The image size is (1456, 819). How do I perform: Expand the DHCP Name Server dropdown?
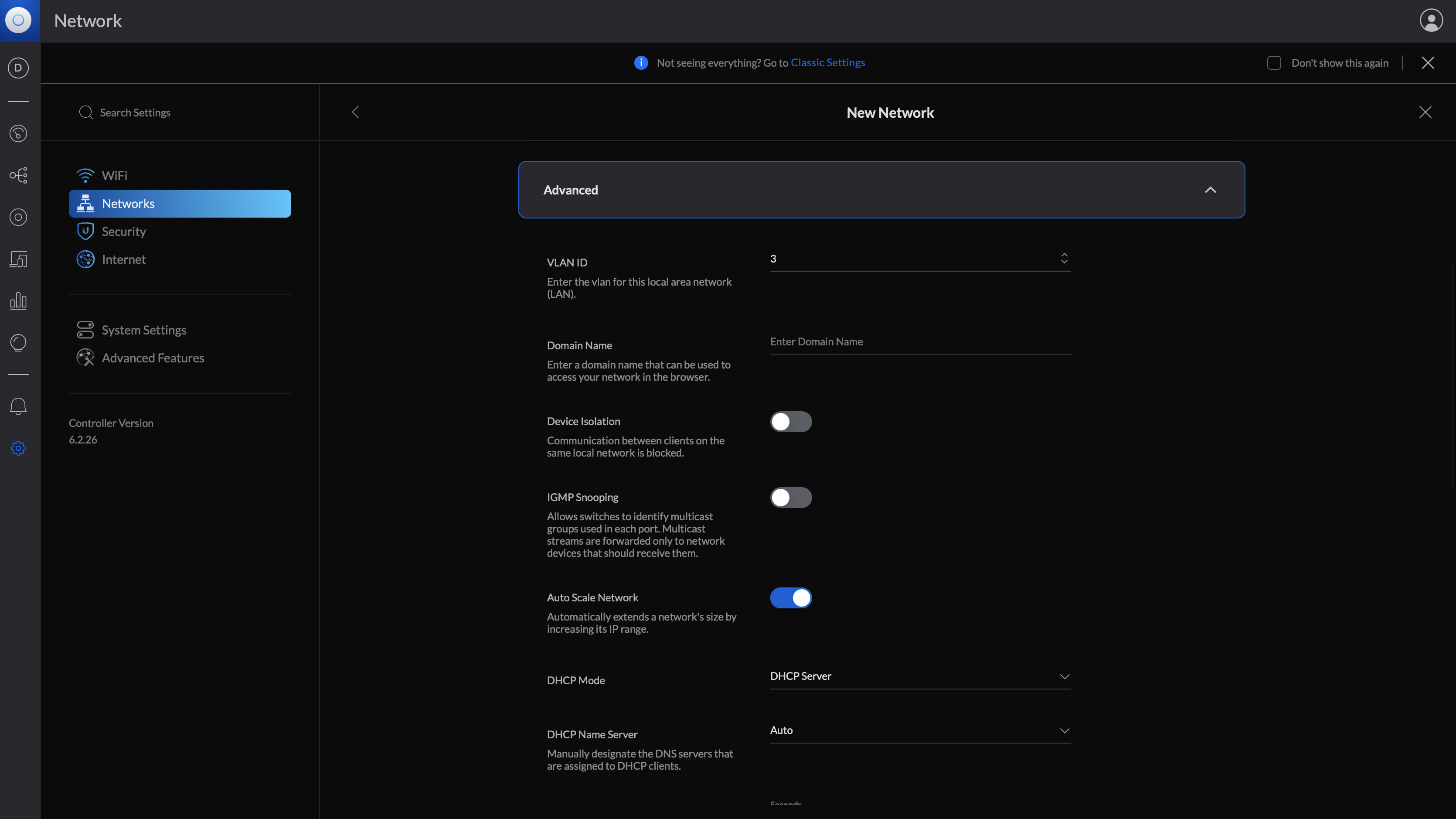click(920, 731)
